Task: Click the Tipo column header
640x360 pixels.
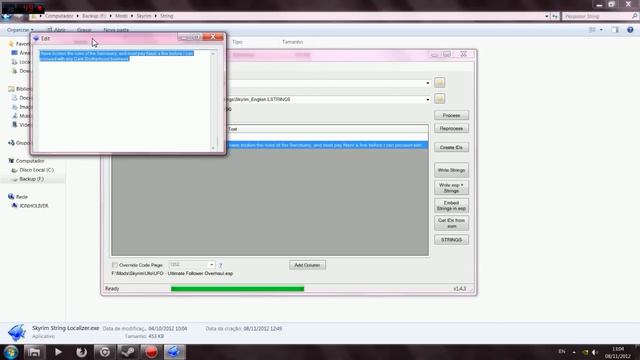Action: [x=237, y=42]
